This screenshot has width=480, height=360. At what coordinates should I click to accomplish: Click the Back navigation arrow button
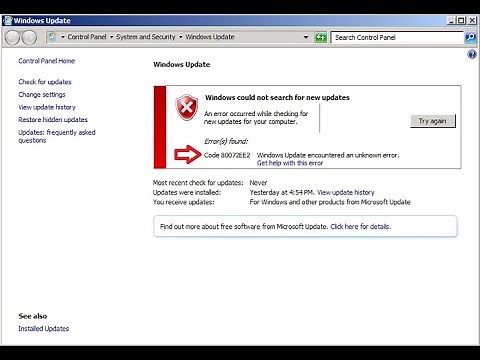pyautogui.click(x=13, y=37)
